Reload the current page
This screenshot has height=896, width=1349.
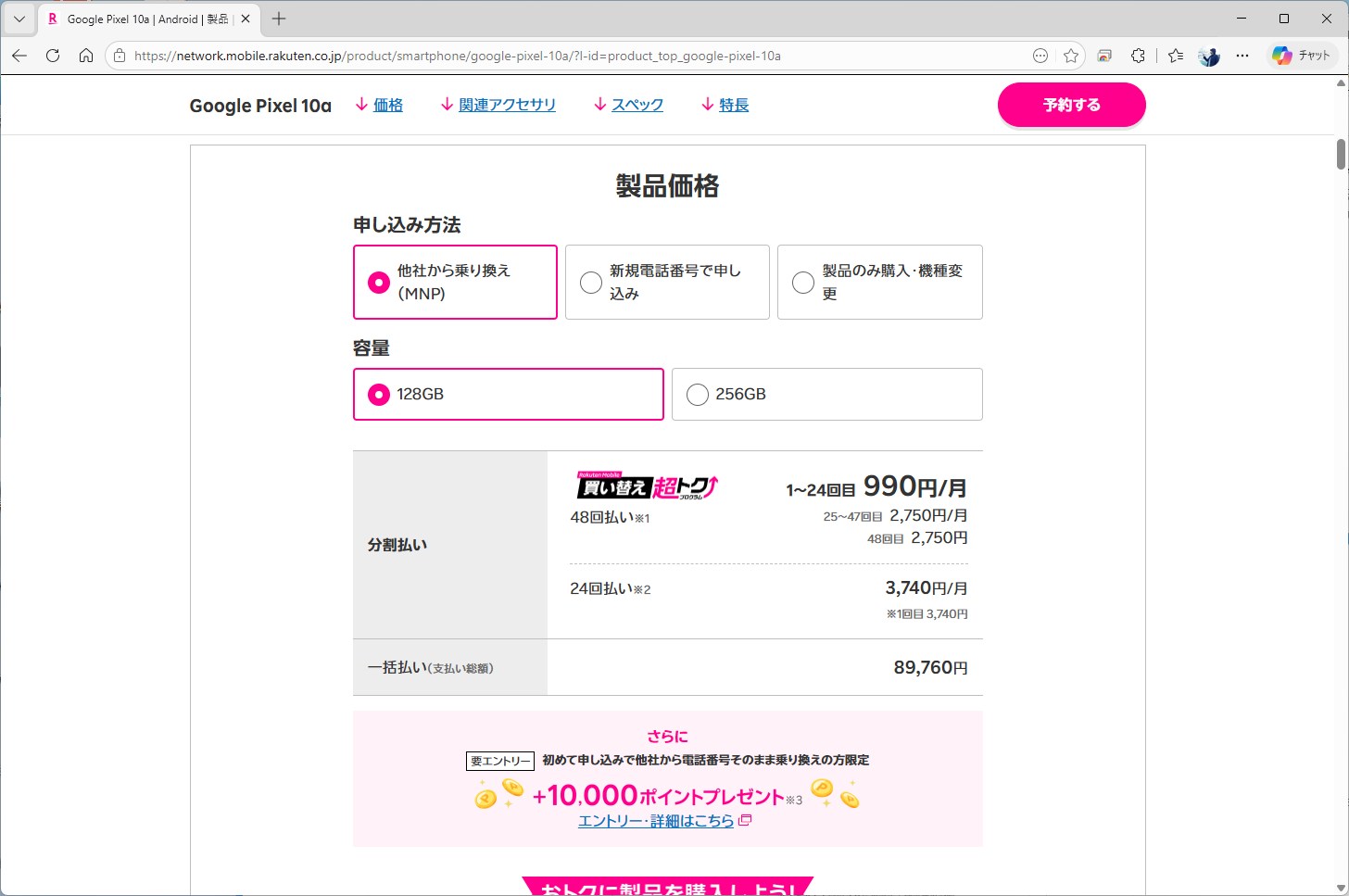53,56
